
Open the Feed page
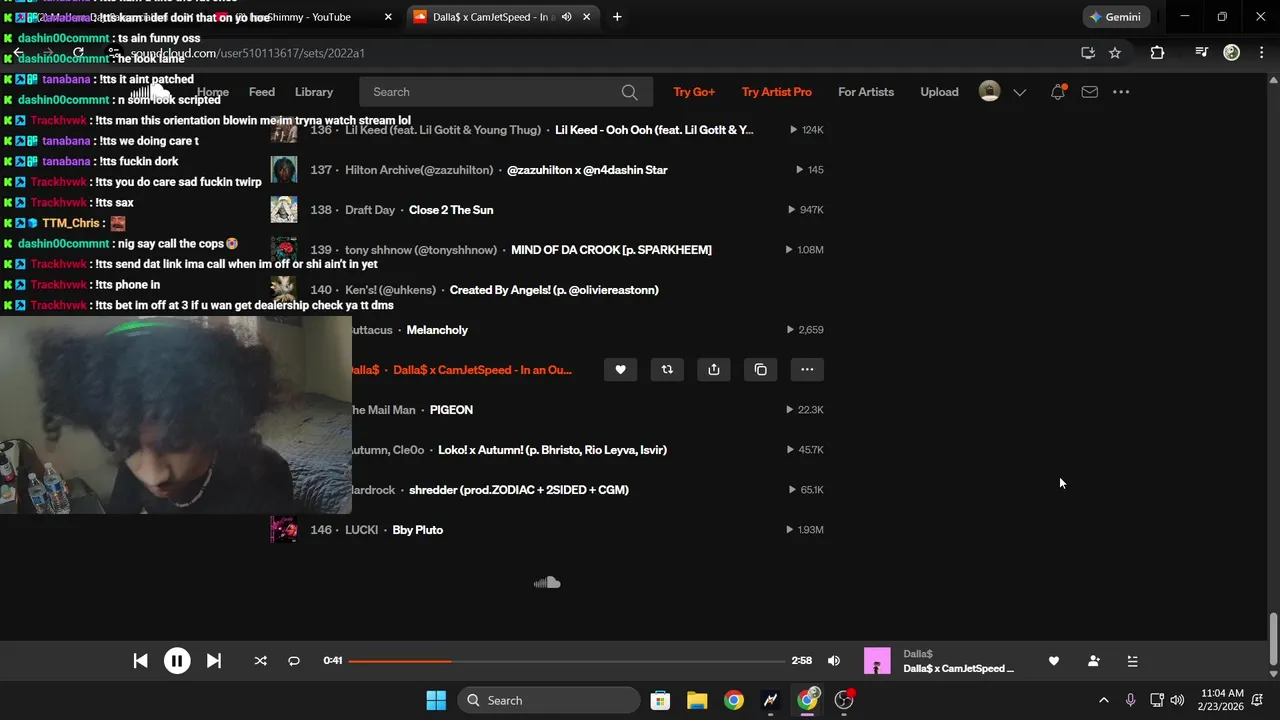coord(262,92)
